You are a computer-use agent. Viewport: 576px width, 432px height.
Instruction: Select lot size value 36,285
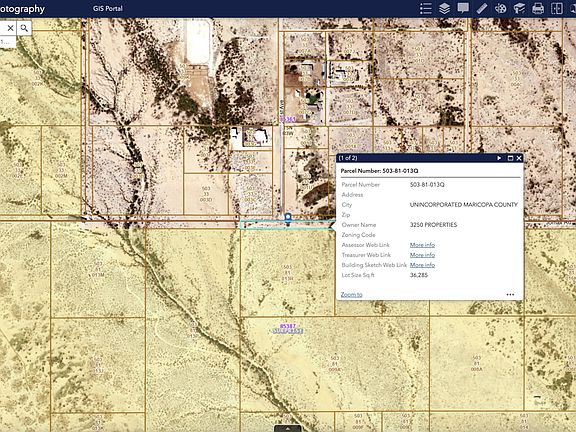(x=419, y=275)
